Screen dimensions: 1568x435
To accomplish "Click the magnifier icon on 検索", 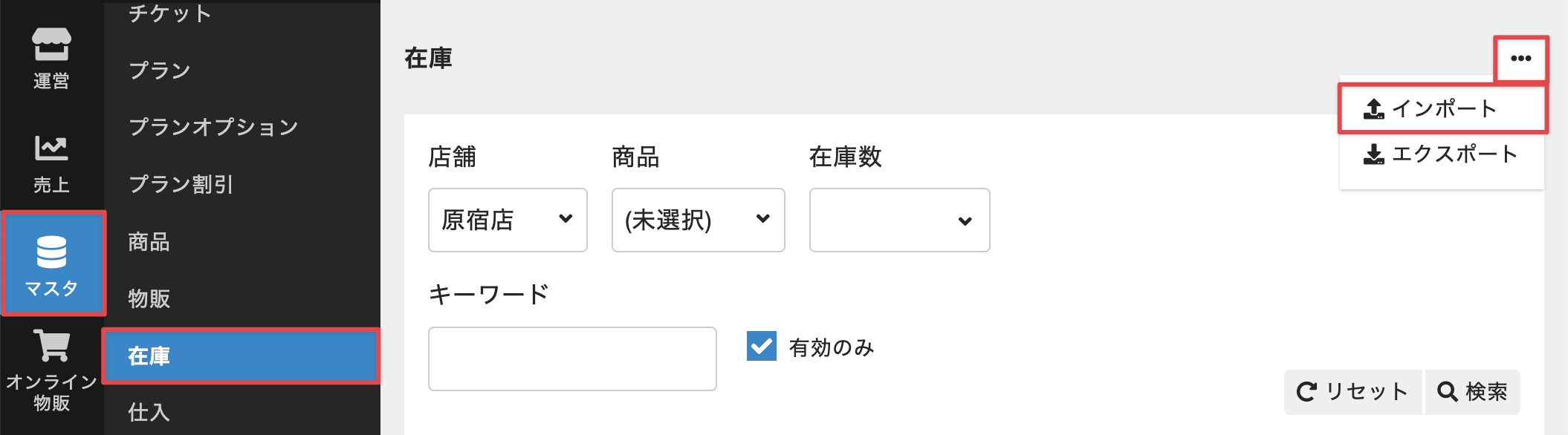I will click(1447, 391).
